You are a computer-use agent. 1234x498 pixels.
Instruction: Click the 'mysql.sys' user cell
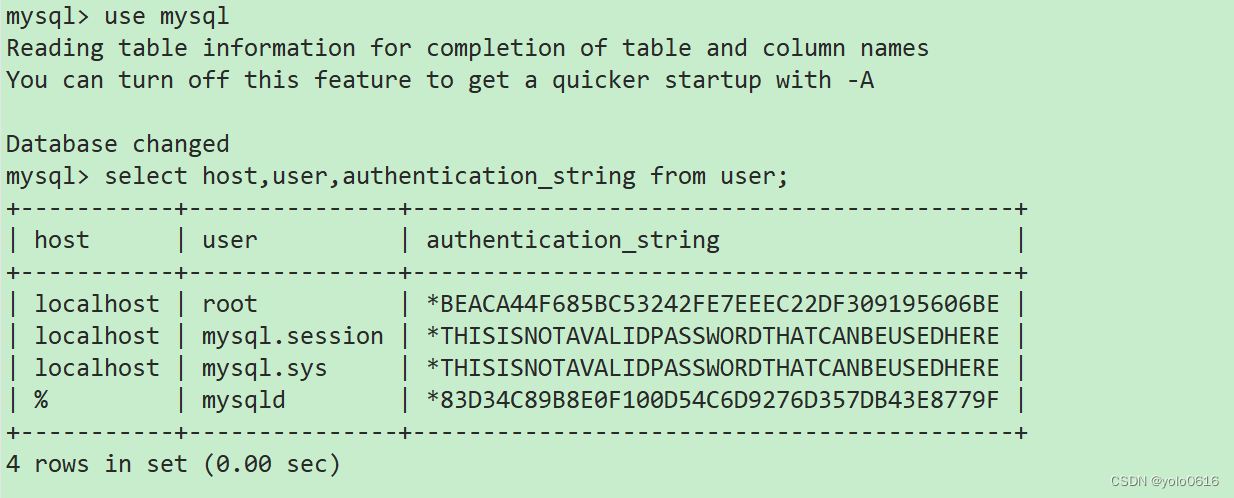tap(264, 368)
